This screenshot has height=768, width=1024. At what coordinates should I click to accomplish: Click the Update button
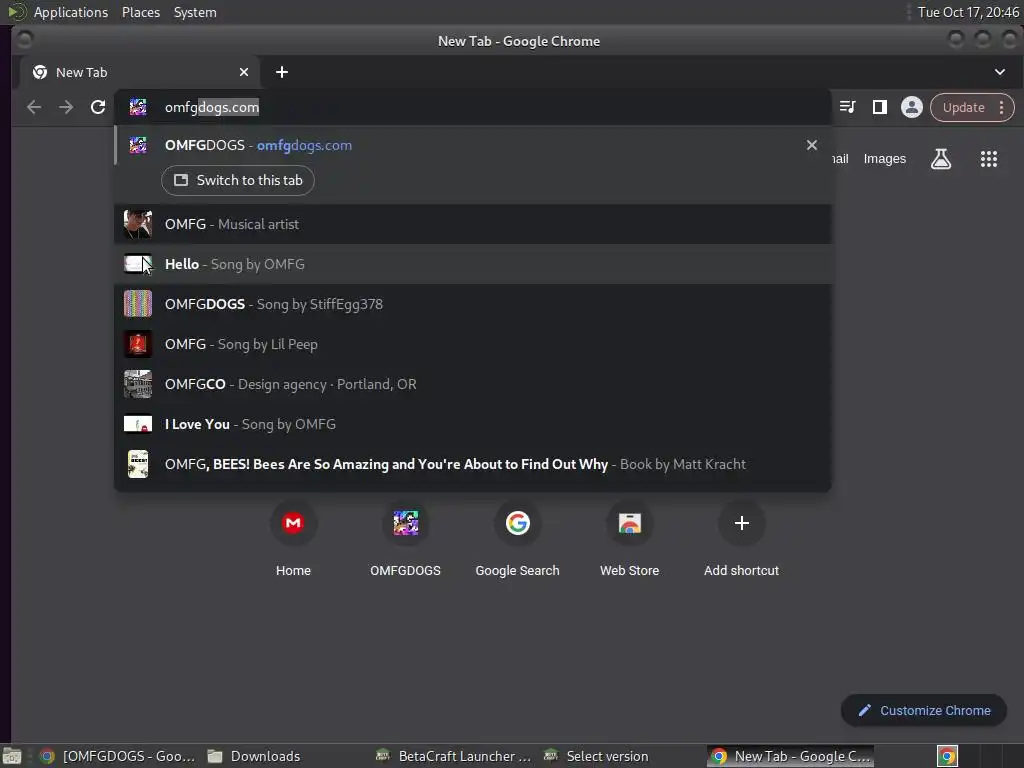pos(963,107)
